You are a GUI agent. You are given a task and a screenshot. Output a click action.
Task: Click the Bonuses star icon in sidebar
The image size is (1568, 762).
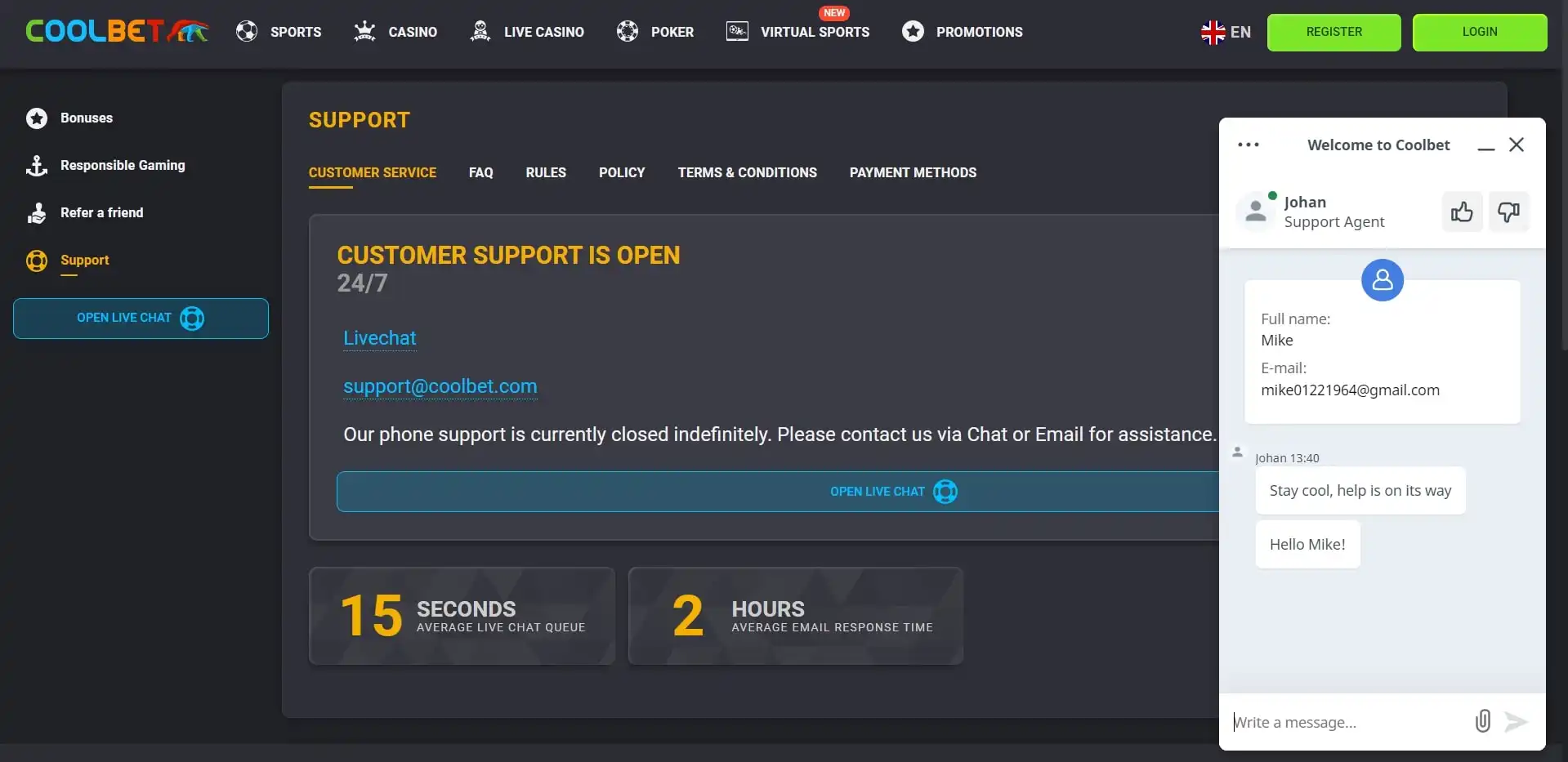(37, 118)
